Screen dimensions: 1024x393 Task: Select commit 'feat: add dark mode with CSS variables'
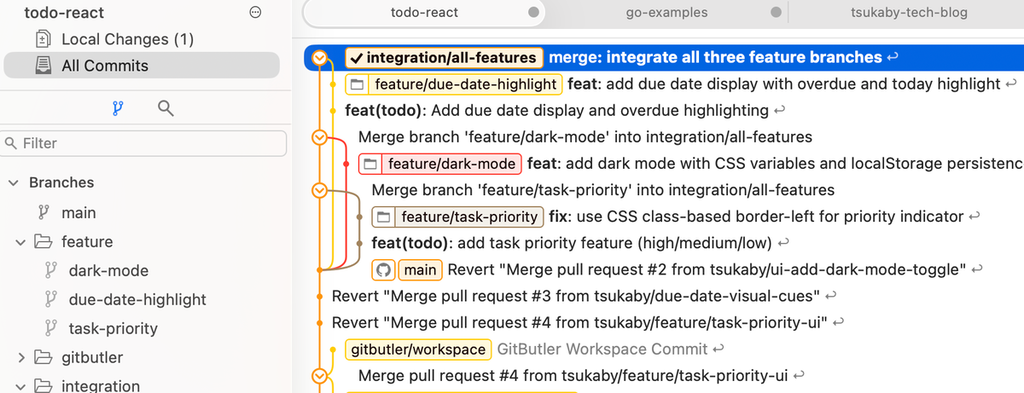coord(775,164)
